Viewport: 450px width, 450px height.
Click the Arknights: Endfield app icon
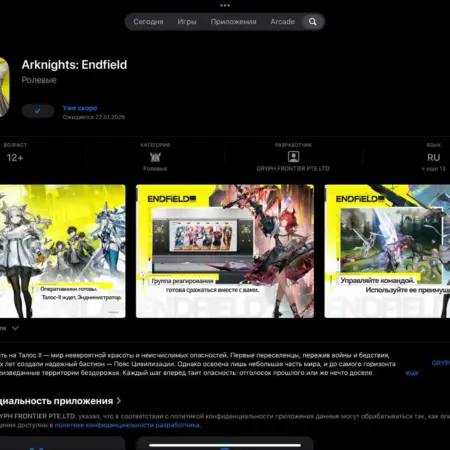click(4, 87)
